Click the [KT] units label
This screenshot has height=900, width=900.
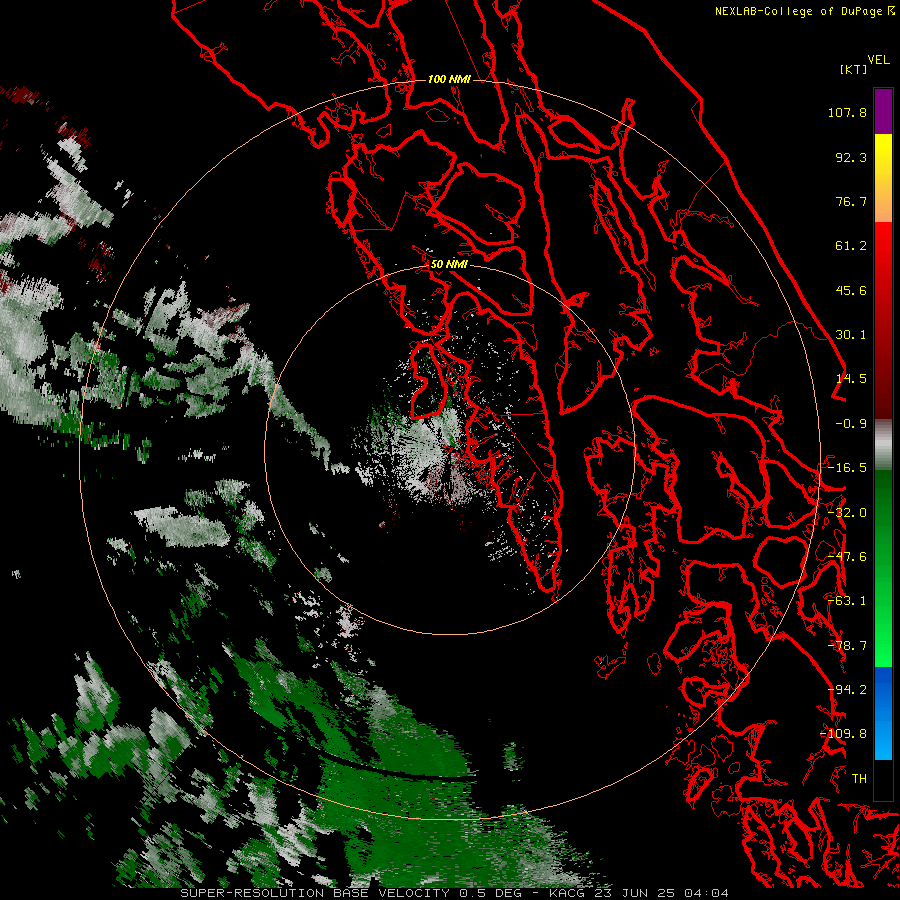(x=854, y=69)
